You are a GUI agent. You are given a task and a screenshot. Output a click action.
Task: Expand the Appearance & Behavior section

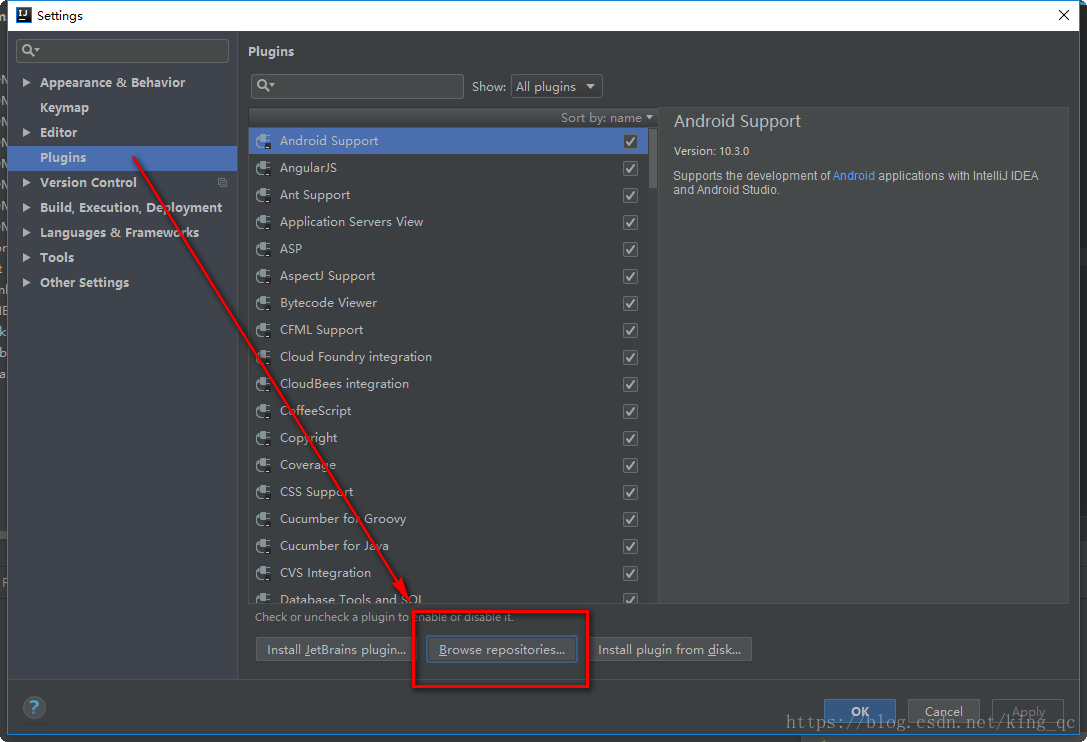pos(27,83)
